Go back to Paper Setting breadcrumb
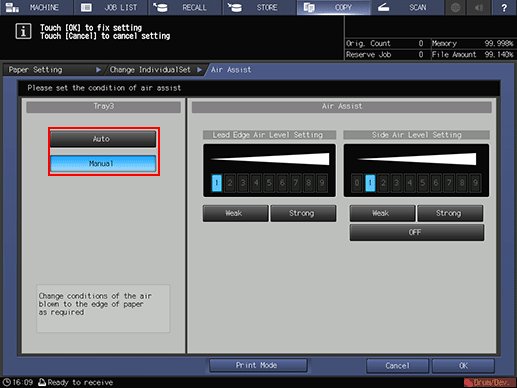This screenshot has width=517, height=388. (53, 70)
